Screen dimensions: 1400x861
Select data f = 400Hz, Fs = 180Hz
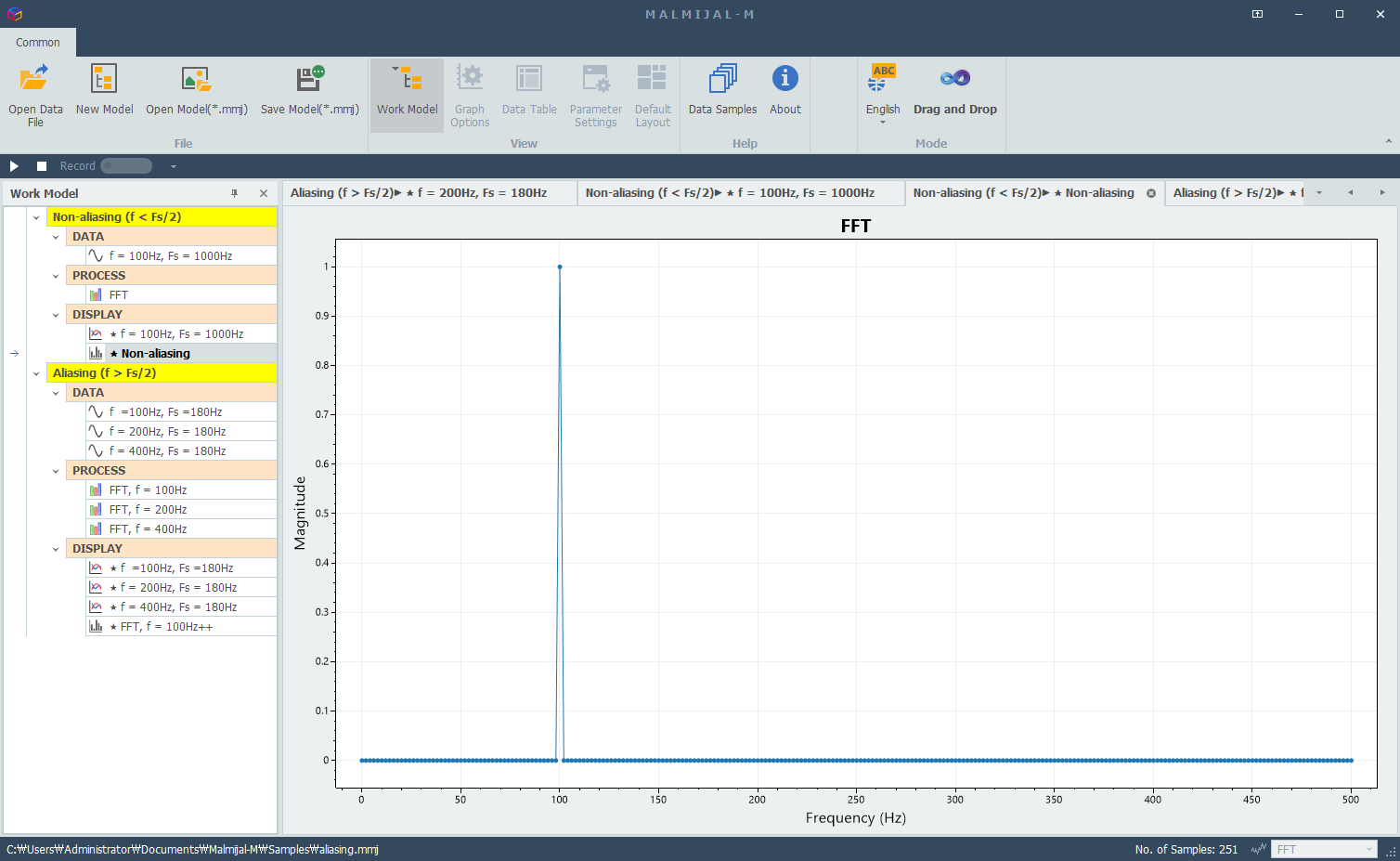(x=181, y=450)
